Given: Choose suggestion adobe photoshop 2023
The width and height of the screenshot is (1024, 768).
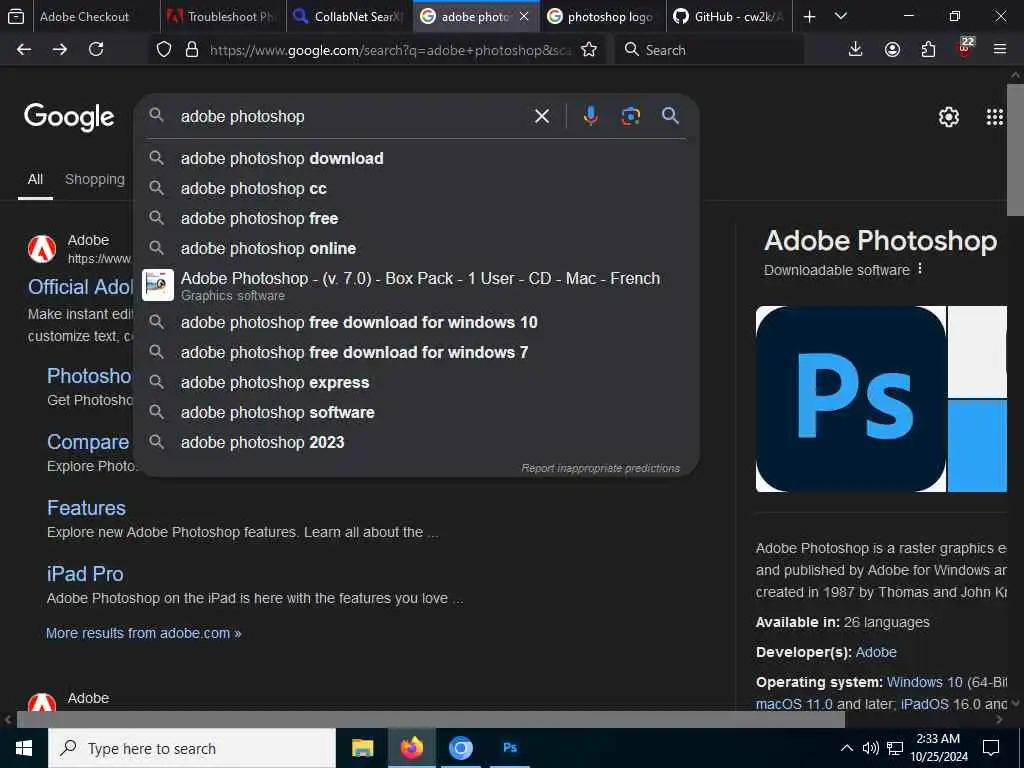Looking at the screenshot, I should [x=417, y=442].
